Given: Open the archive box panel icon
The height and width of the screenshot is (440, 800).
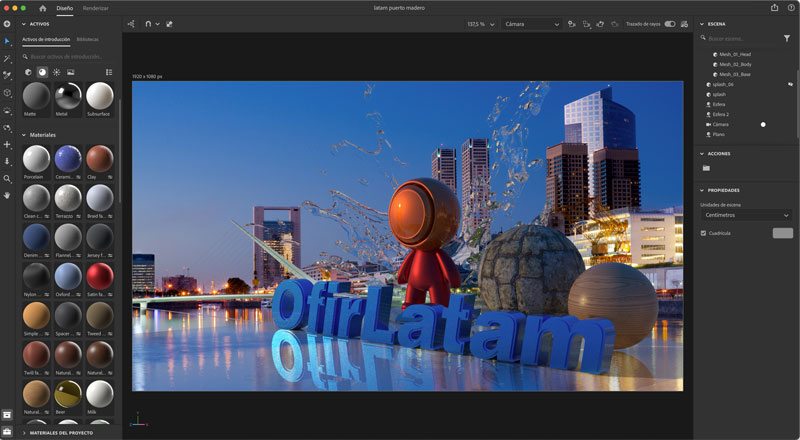Looking at the screenshot, I should click(x=7, y=414).
